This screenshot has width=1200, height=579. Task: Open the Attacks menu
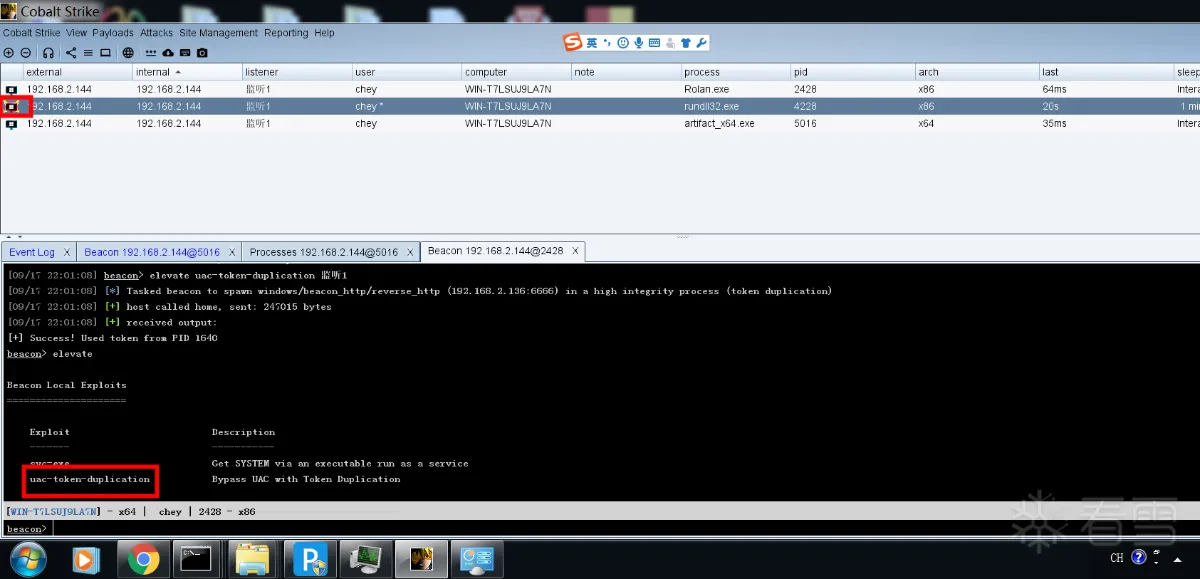point(156,33)
